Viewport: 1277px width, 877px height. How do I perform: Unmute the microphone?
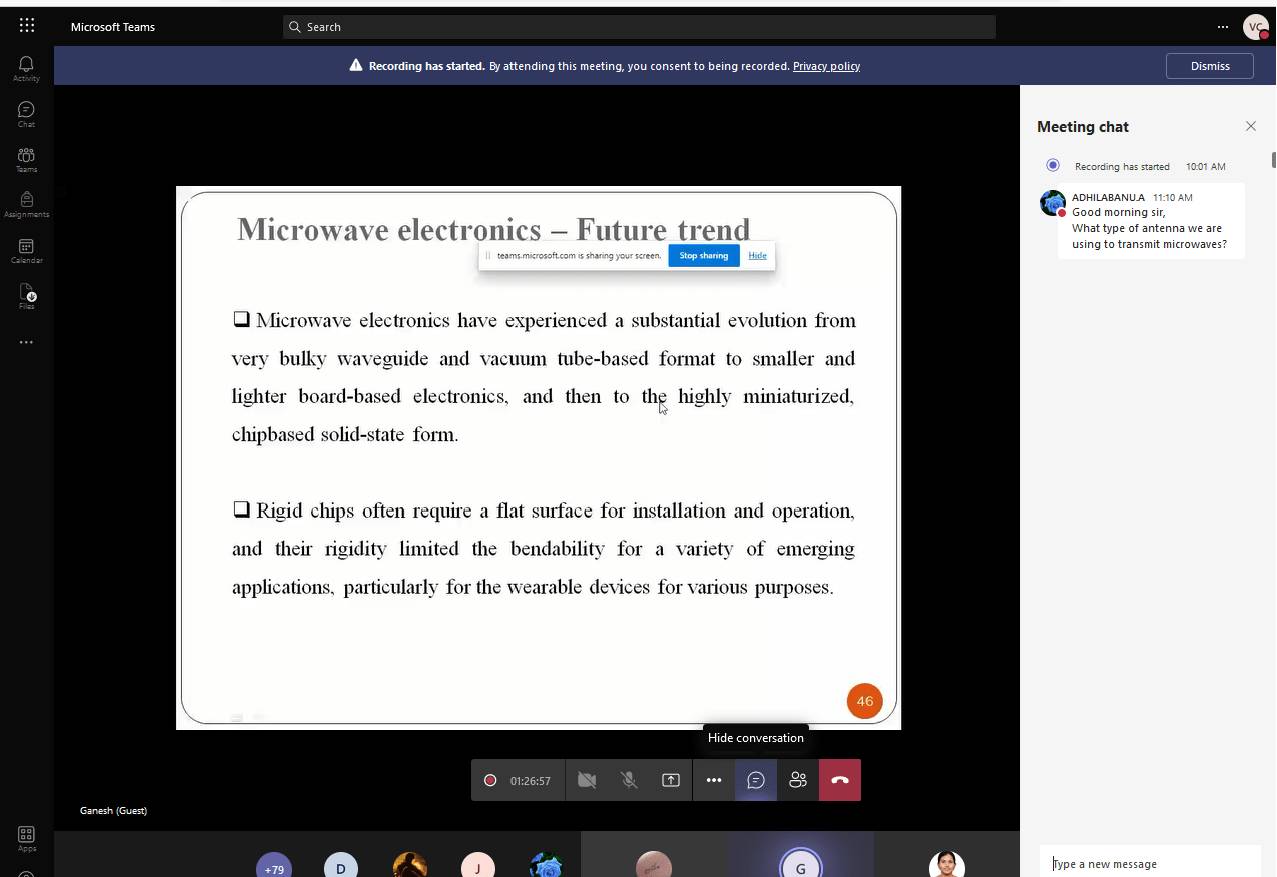click(629, 780)
